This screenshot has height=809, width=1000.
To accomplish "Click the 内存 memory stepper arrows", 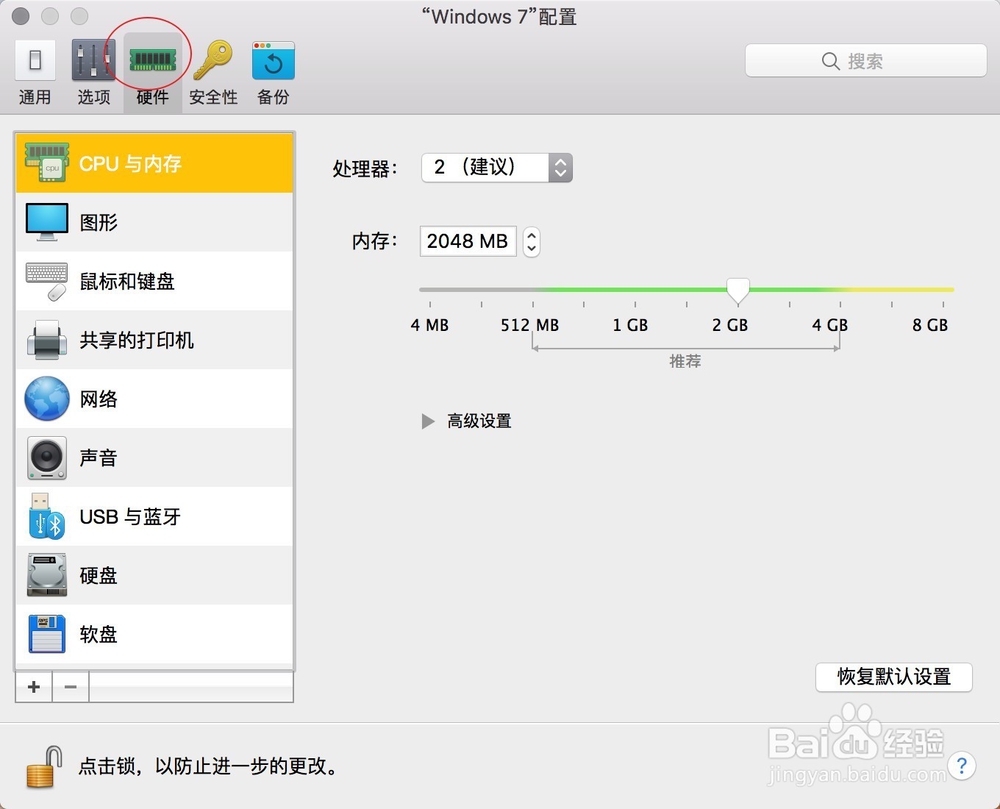I will tap(531, 242).
